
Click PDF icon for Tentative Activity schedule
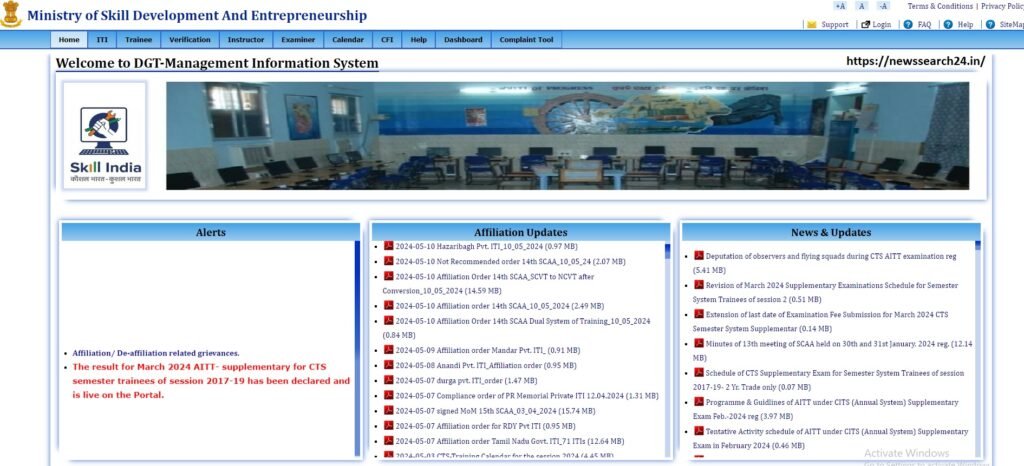[x=699, y=431]
